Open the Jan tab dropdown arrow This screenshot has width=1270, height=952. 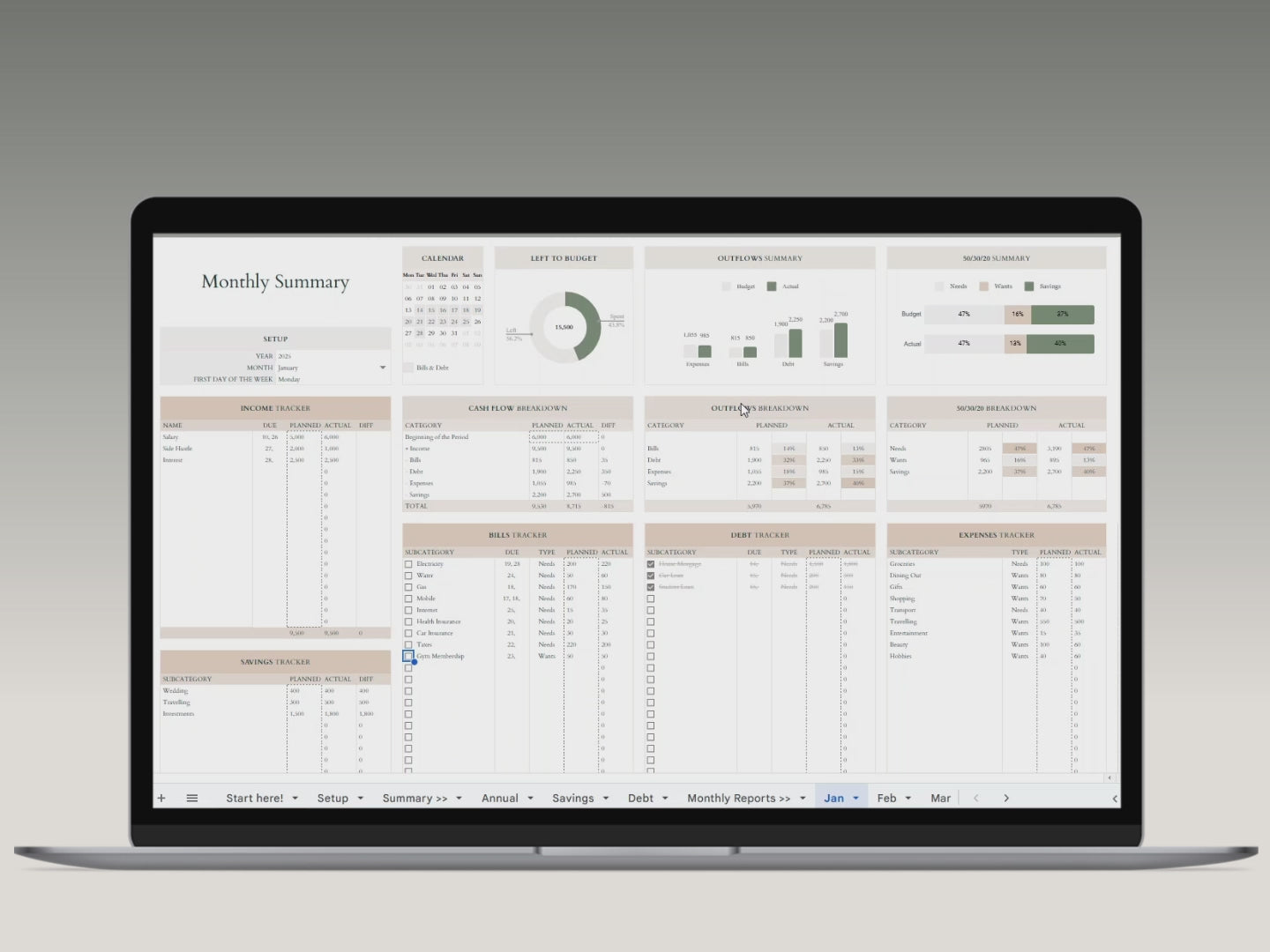point(855,799)
